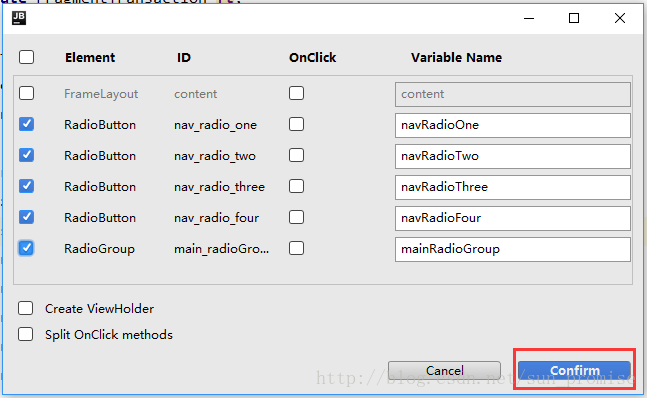Click the nav_radio_four ID text
Viewport: 647px width, 398px height.
click(217, 218)
